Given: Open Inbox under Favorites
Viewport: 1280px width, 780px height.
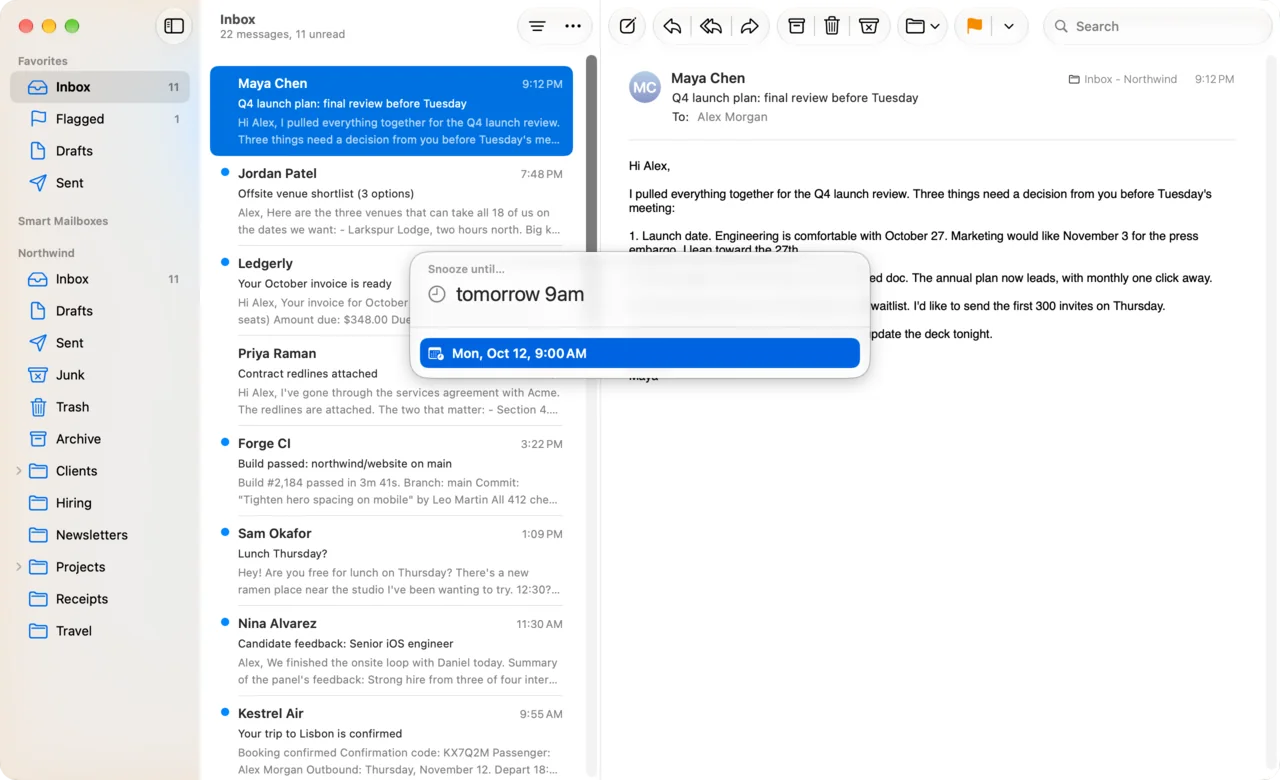Looking at the screenshot, I should pyautogui.click(x=100, y=87).
